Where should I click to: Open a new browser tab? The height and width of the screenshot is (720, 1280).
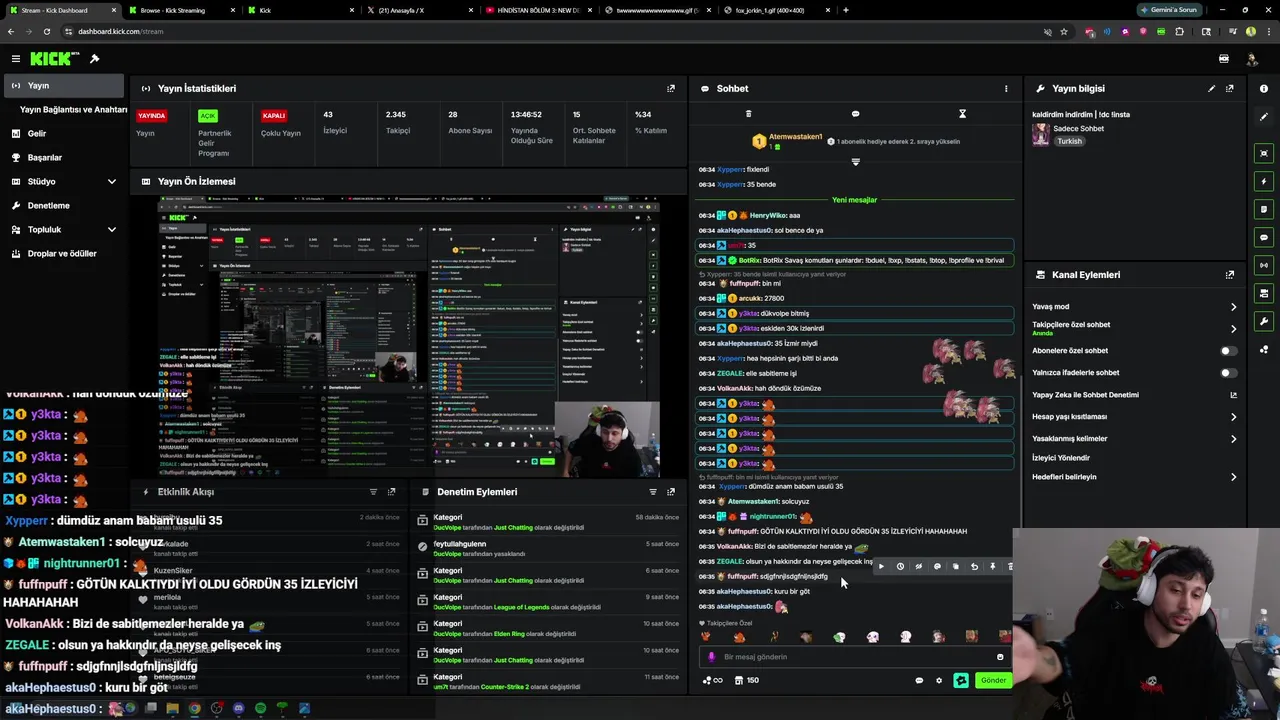tap(846, 10)
